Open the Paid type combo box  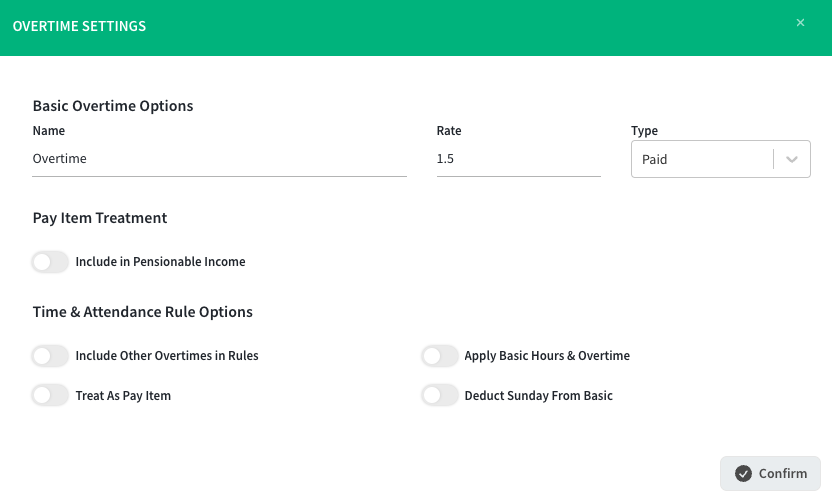click(x=721, y=159)
